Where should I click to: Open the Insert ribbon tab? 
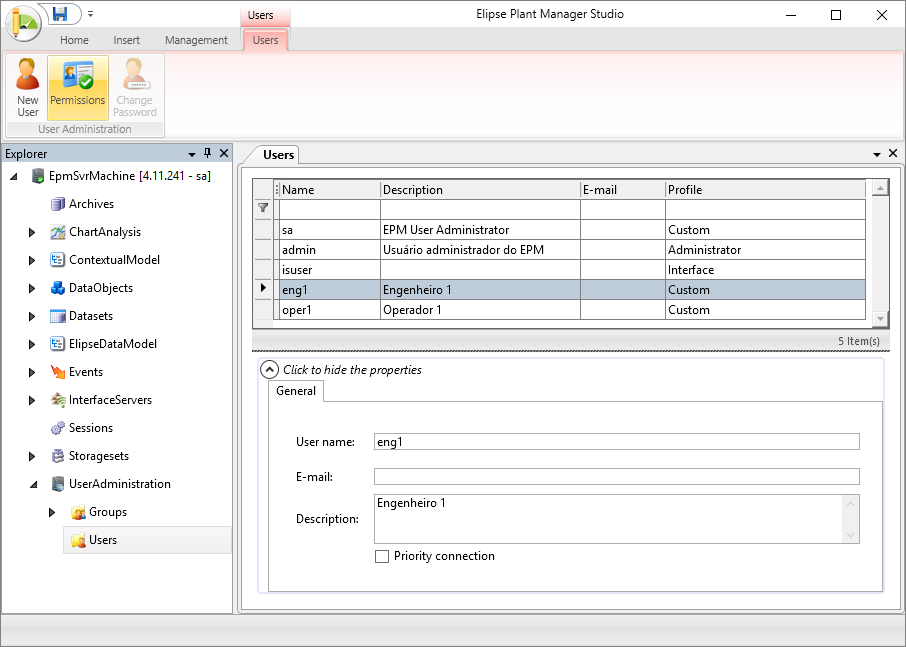coord(126,40)
